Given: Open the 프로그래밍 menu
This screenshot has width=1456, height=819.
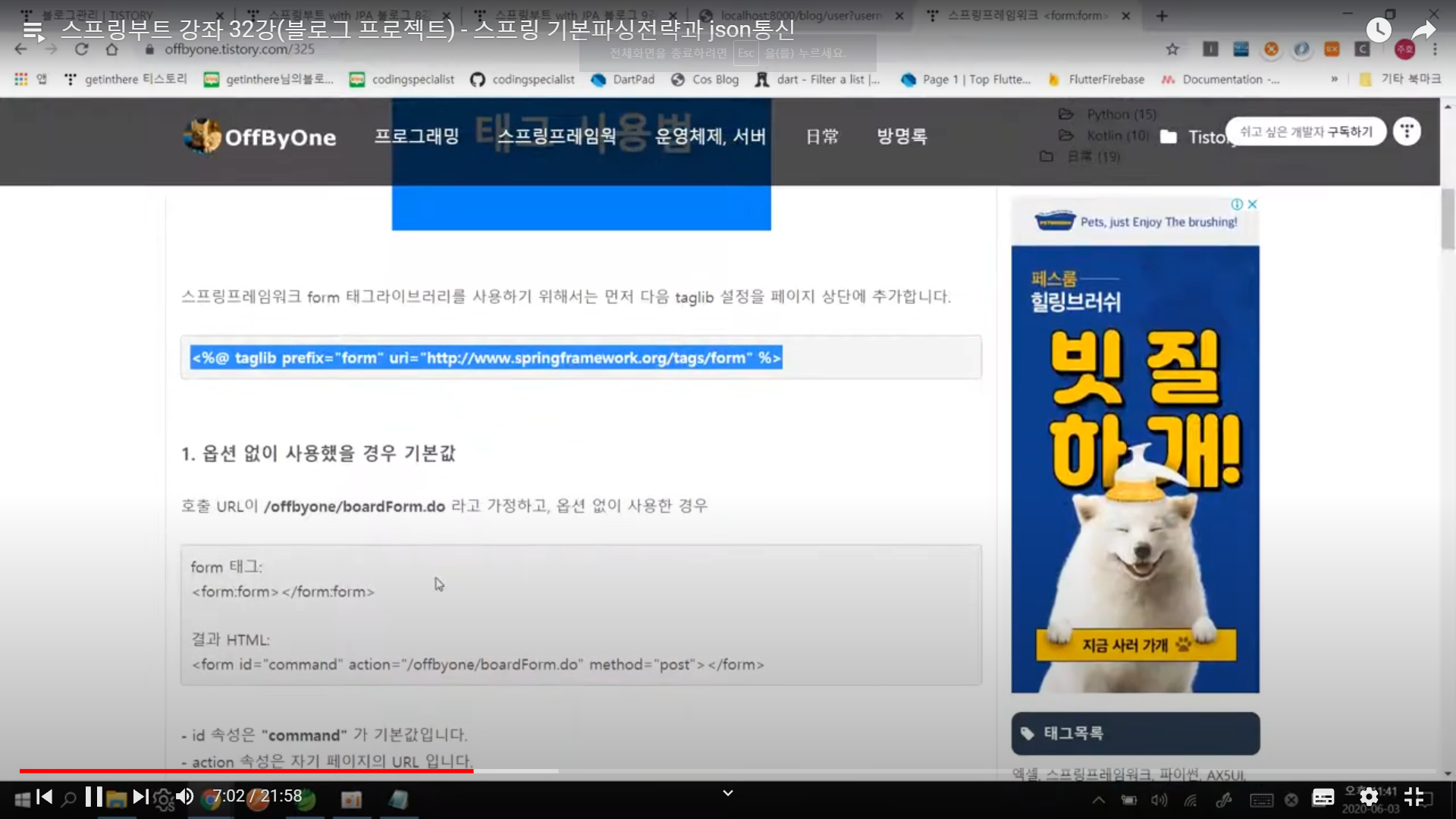Looking at the screenshot, I should [416, 136].
